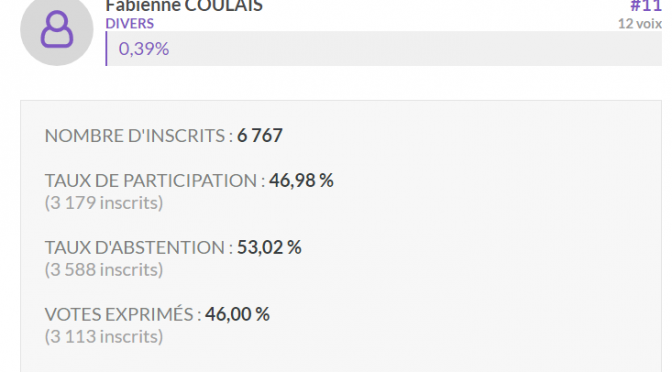Select the 53,02 % abstention value
This screenshot has height=372, width=672.
tap(269, 247)
